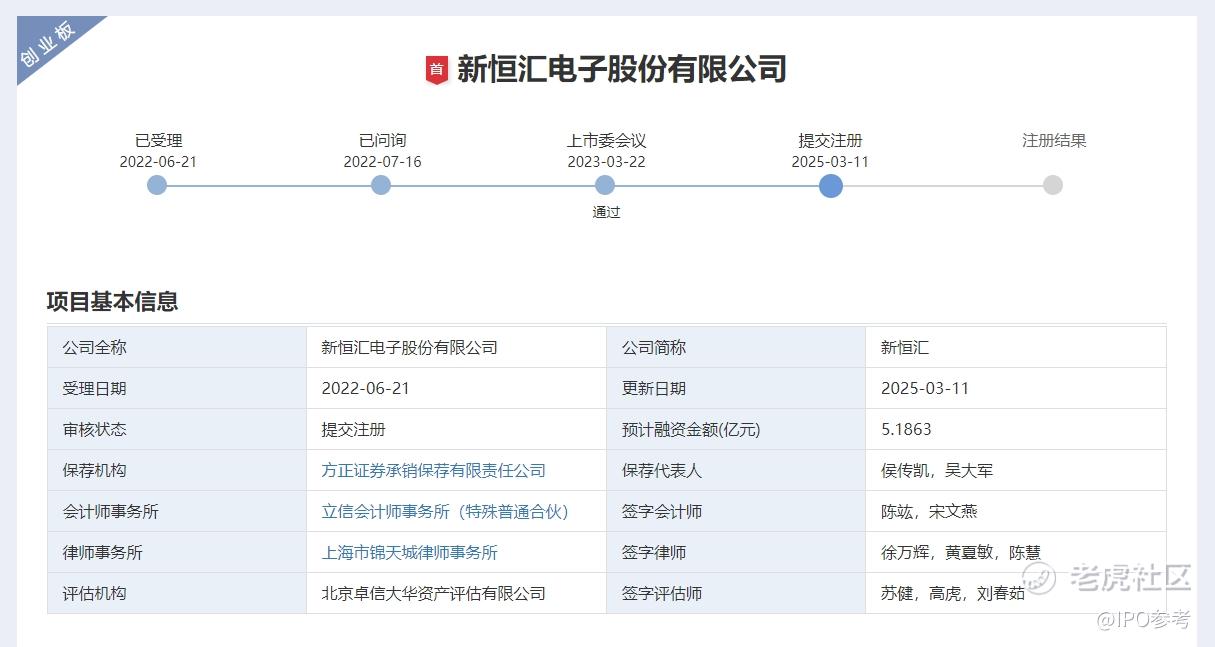Select the date 2023-03-22 under 上市委会议

pyautogui.click(x=606, y=161)
